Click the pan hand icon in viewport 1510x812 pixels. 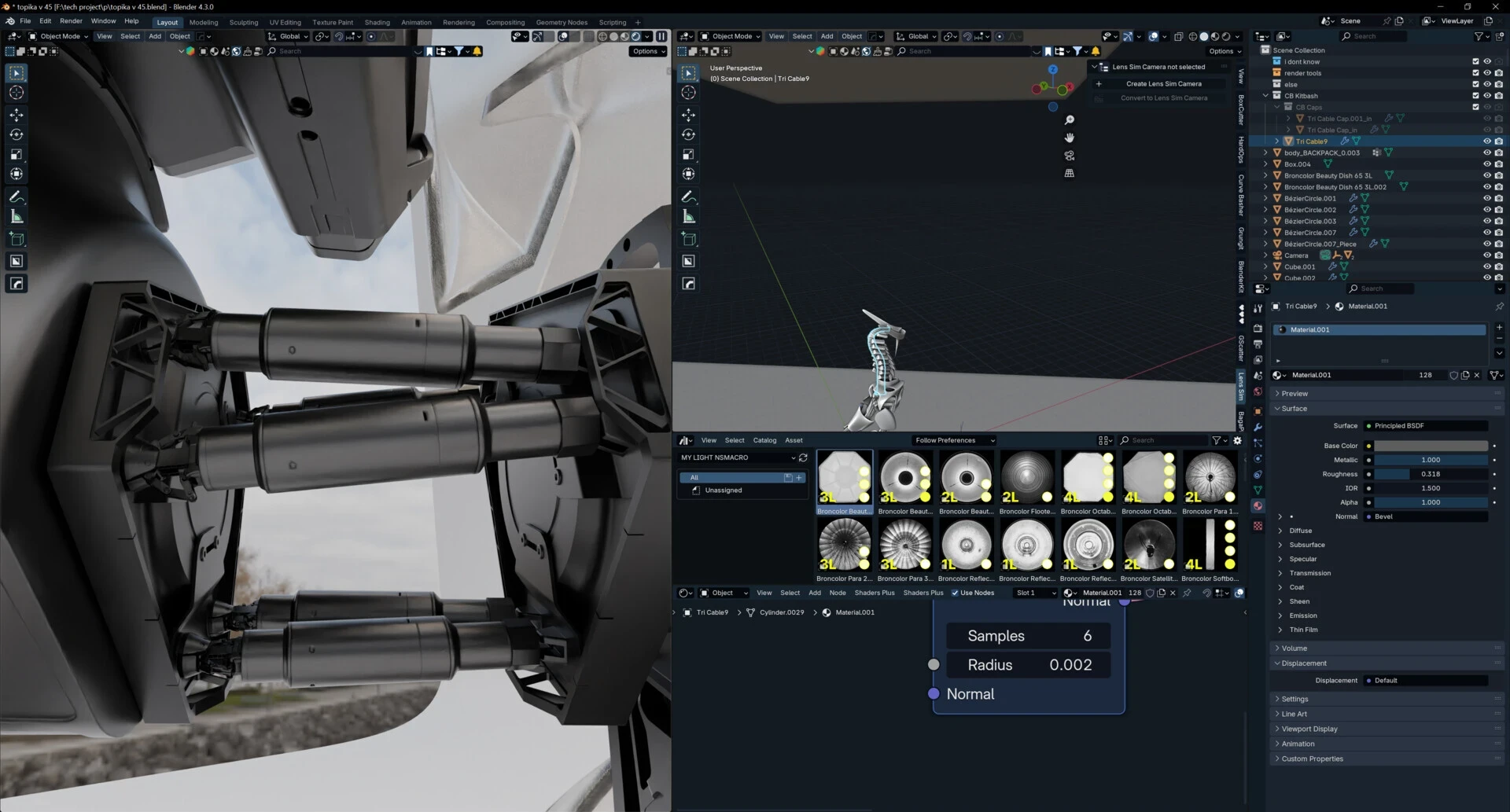coord(1069,138)
